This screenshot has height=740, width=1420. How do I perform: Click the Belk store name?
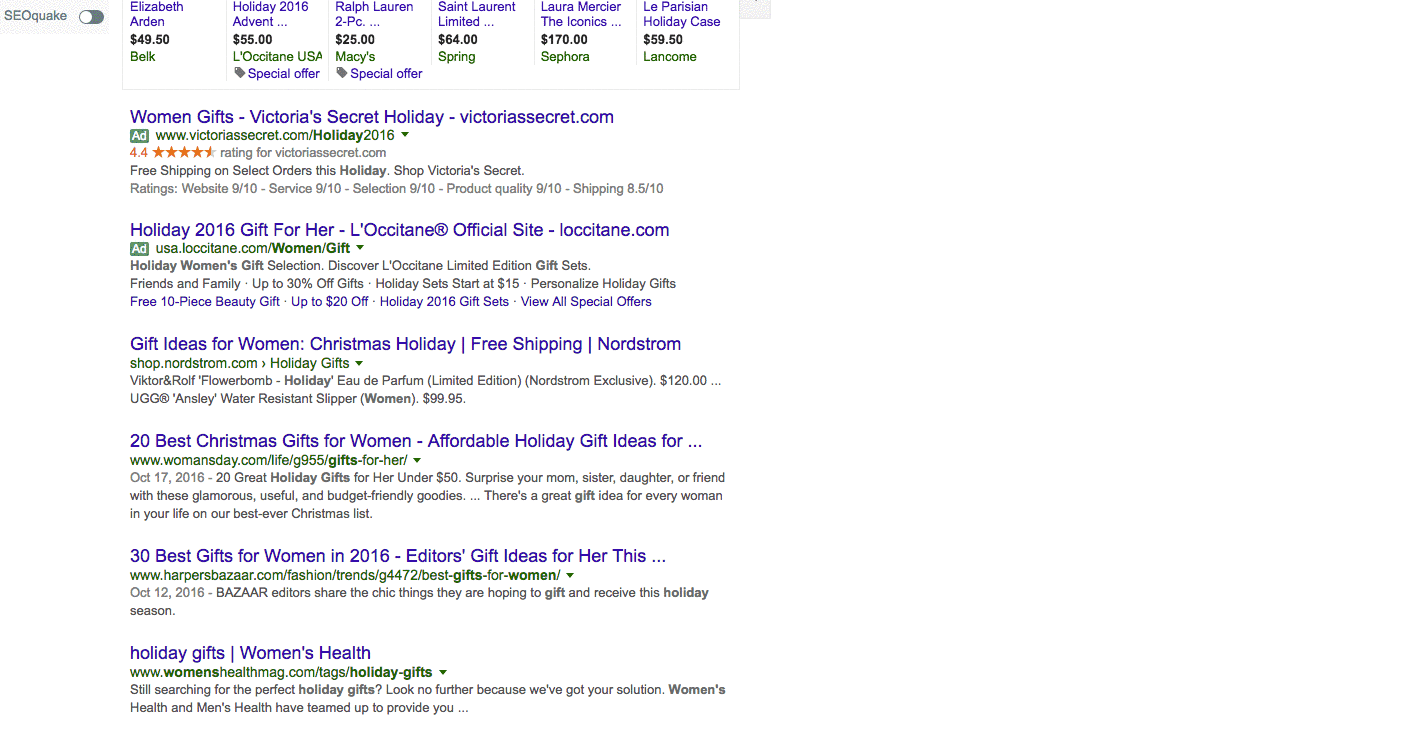point(143,56)
